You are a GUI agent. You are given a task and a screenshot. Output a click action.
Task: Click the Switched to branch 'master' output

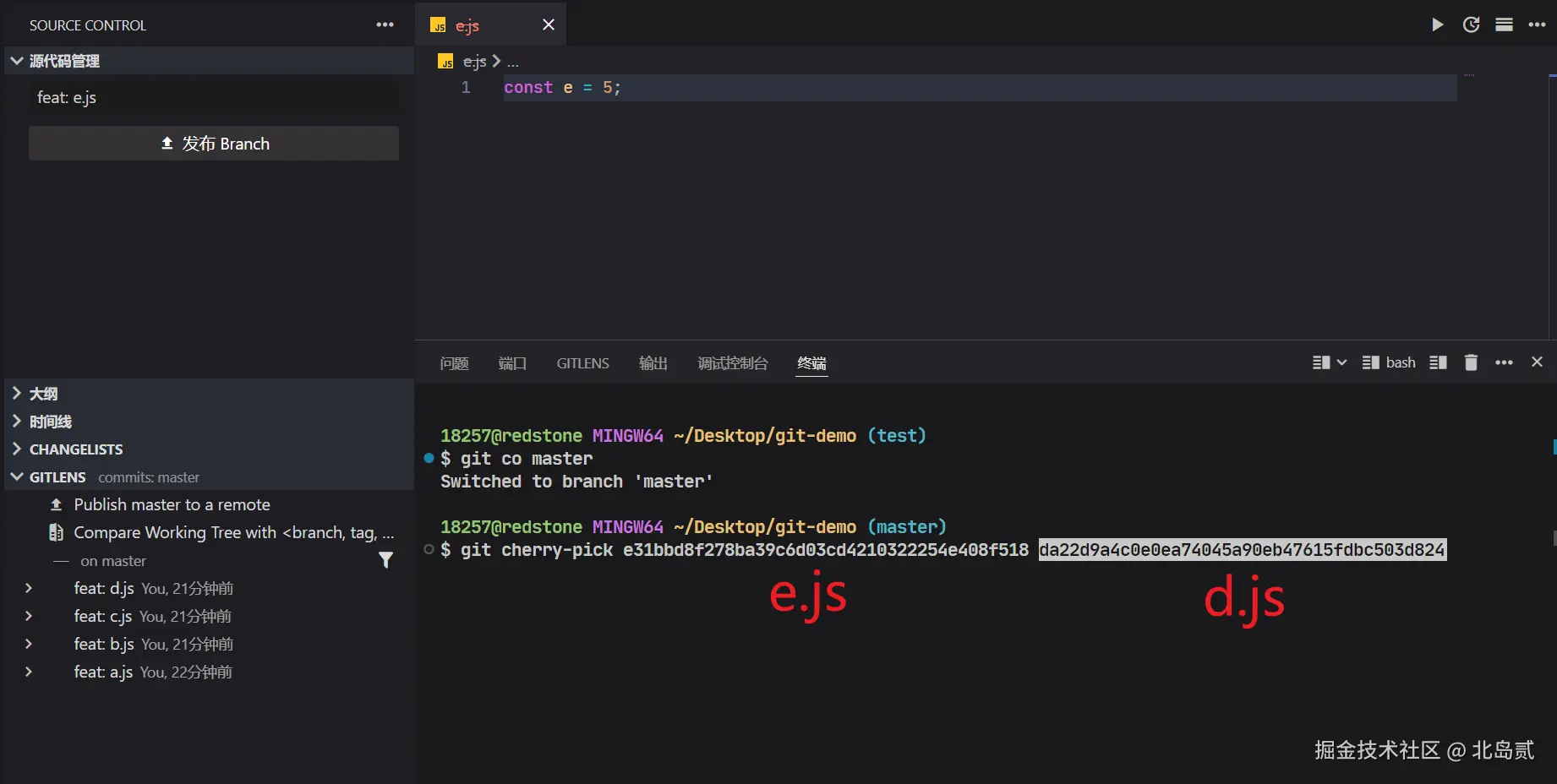click(576, 482)
